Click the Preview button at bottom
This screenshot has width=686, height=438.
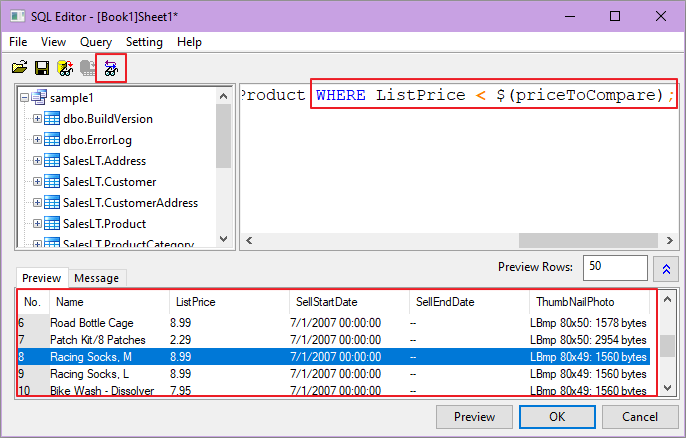(x=475, y=417)
